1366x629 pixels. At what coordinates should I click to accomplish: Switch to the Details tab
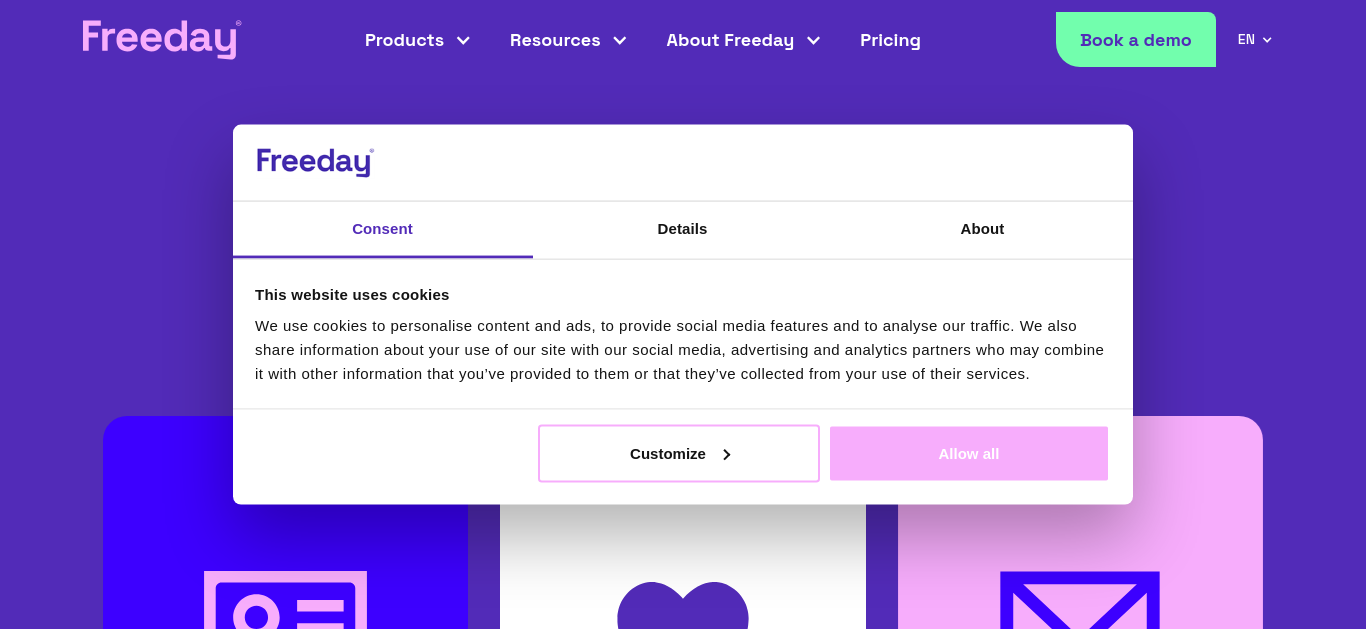(682, 229)
